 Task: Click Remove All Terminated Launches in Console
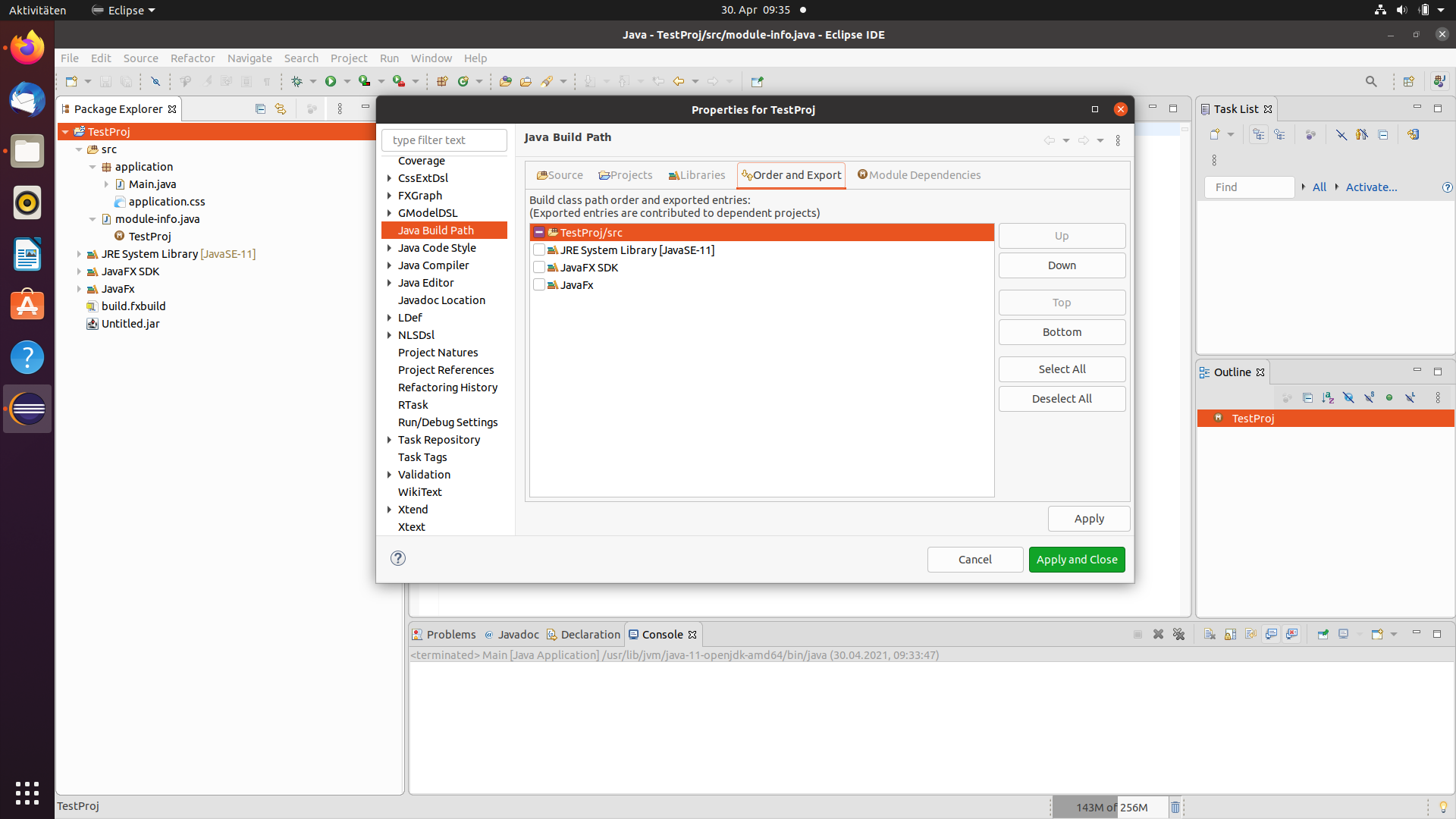(x=1178, y=634)
